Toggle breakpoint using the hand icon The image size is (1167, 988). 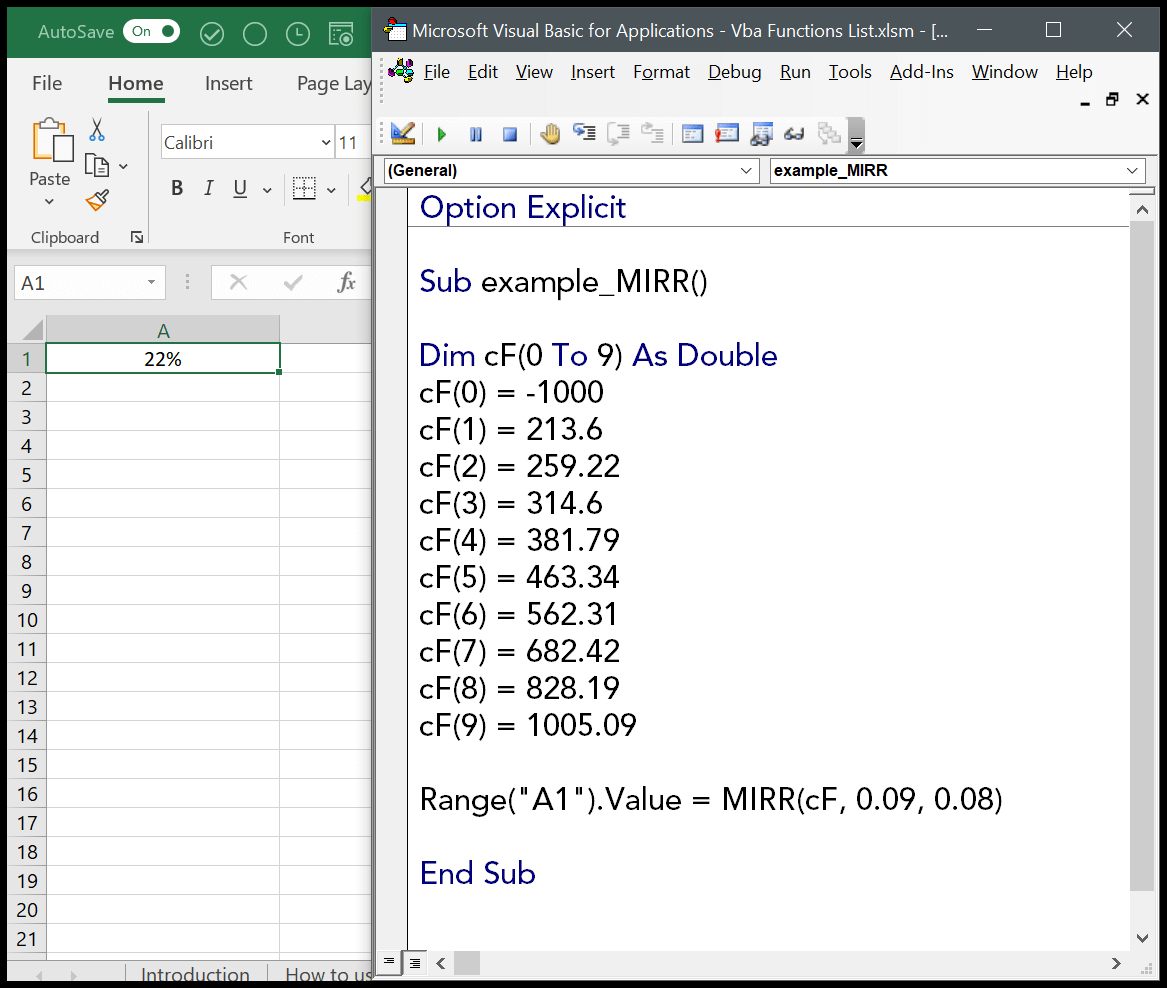(550, 134)
